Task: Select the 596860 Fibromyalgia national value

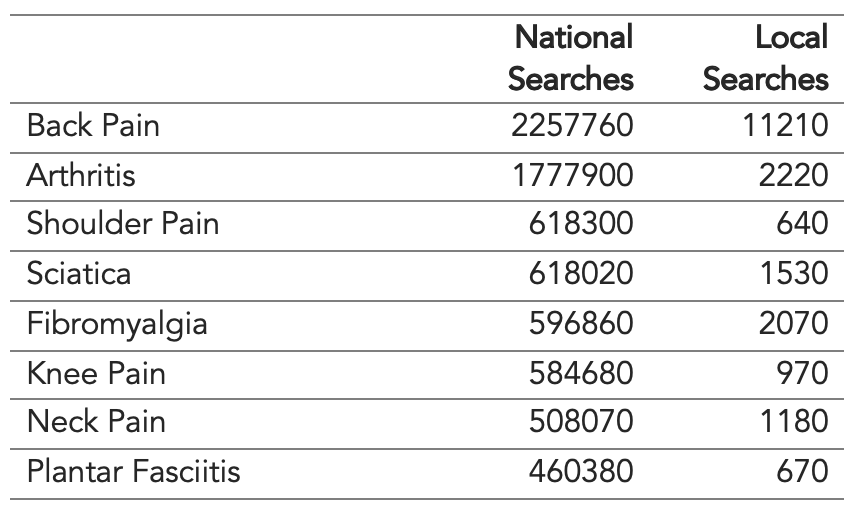Action: tap(581, 323)
